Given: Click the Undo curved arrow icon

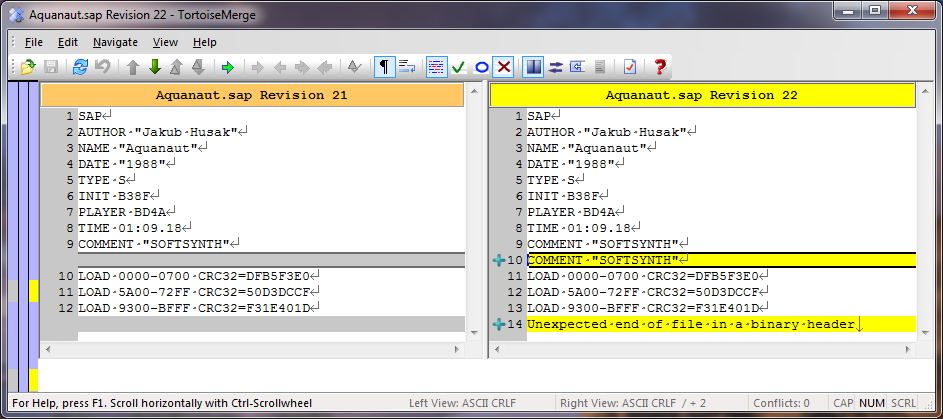Looking at the screenshot, I should [103, 67].
